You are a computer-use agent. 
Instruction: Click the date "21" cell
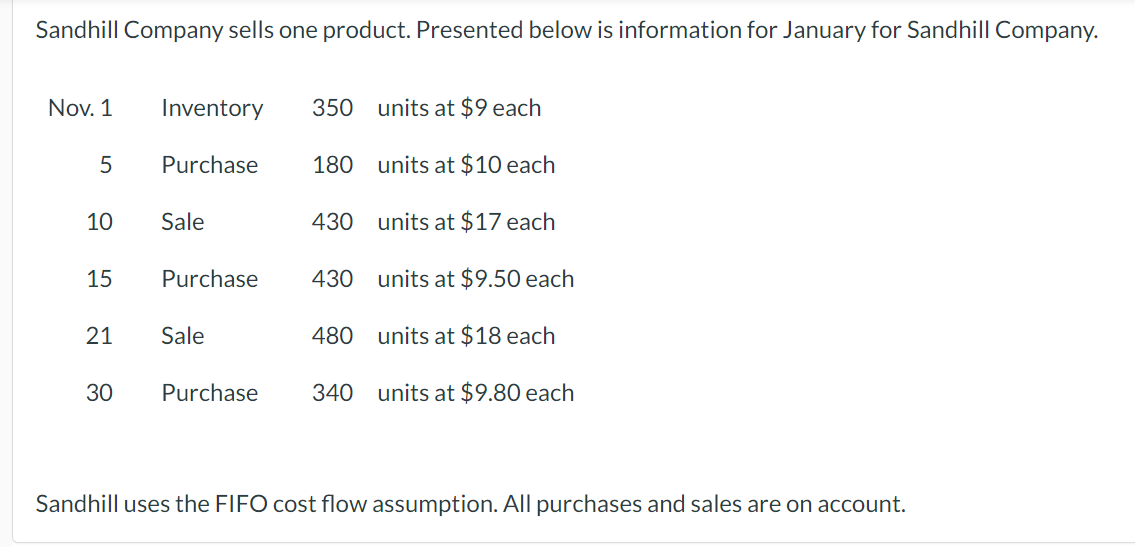[99, 336]
